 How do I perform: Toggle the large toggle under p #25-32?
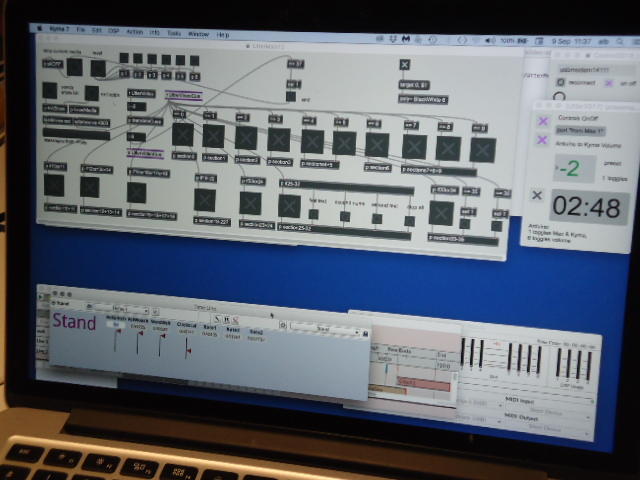(x=289, y=206)
